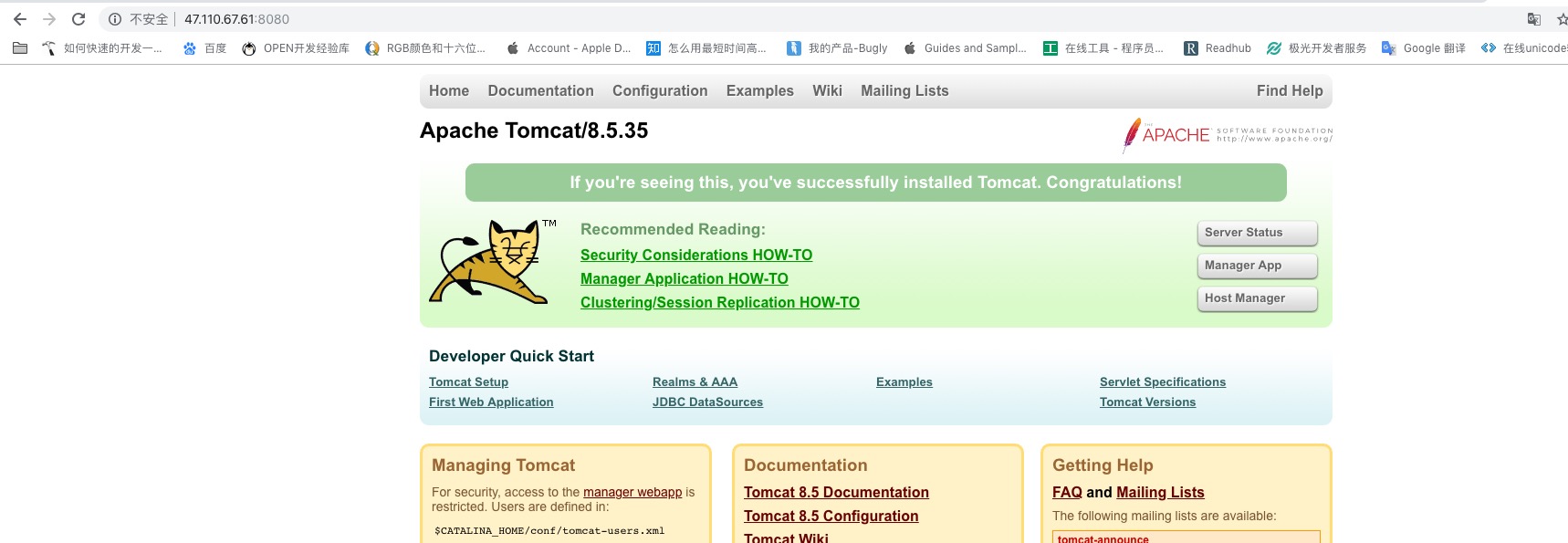Screen dimensions: 1568x543
Task: Open the Readhub bookmark
Action: tap(1218, 48)
